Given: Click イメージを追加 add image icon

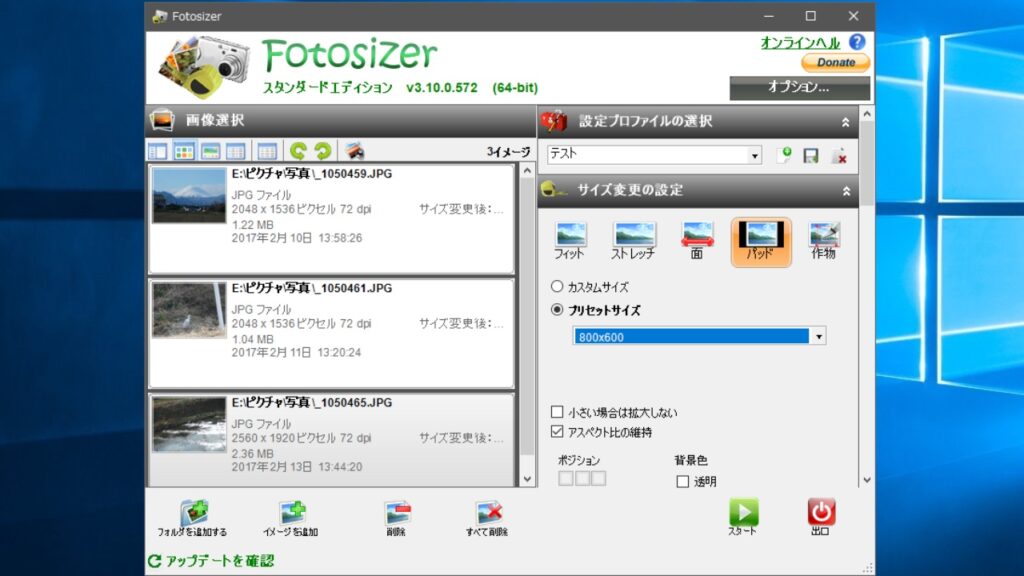Looking at the screenshot, I should point(291,519).
